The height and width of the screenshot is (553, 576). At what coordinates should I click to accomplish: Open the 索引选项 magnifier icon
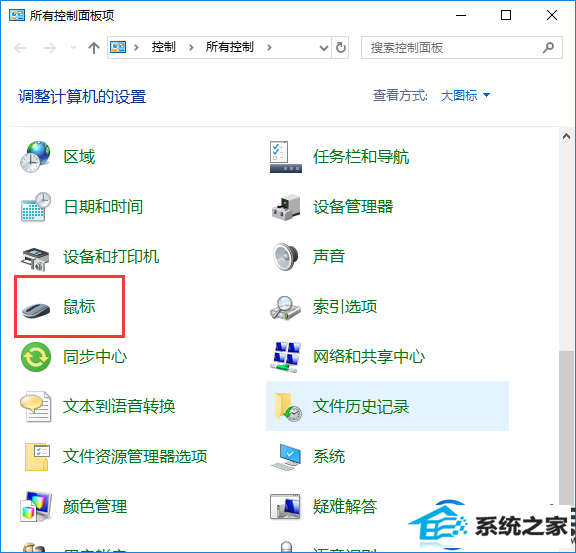tap(285, 308)
